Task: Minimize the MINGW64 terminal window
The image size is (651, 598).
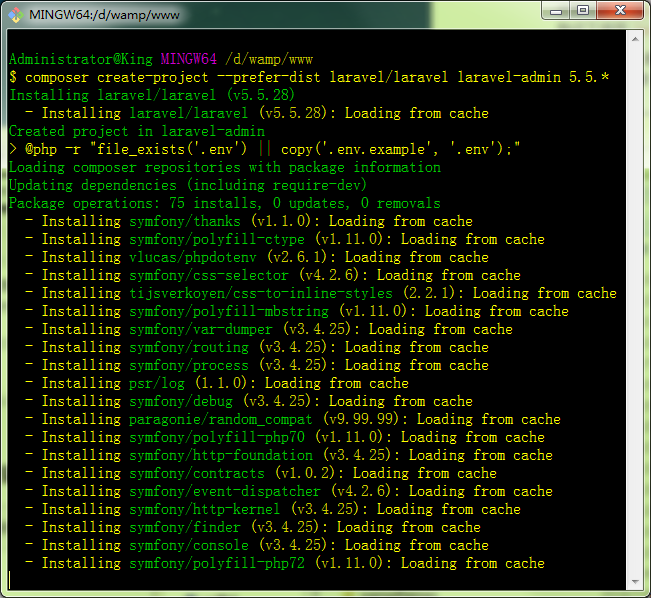Action: tap(556, 11)
